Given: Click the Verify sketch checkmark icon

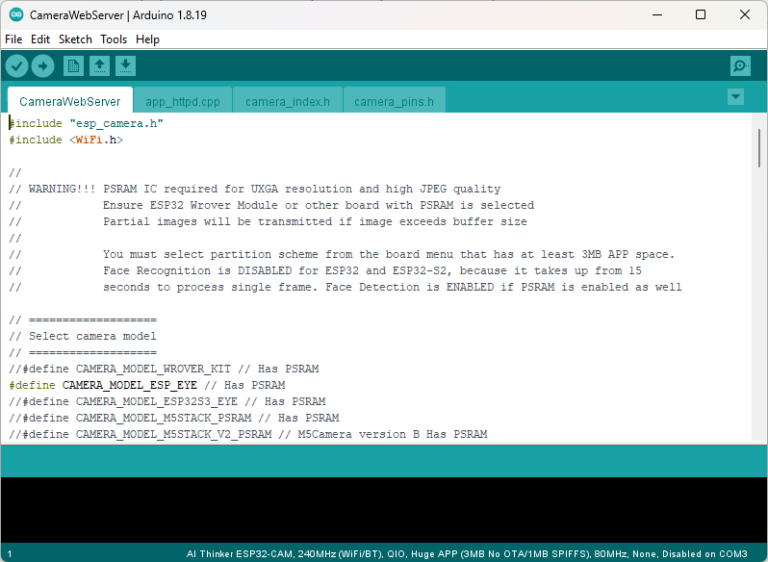Looking at the screenshot, I should click(x=17, y=66).
